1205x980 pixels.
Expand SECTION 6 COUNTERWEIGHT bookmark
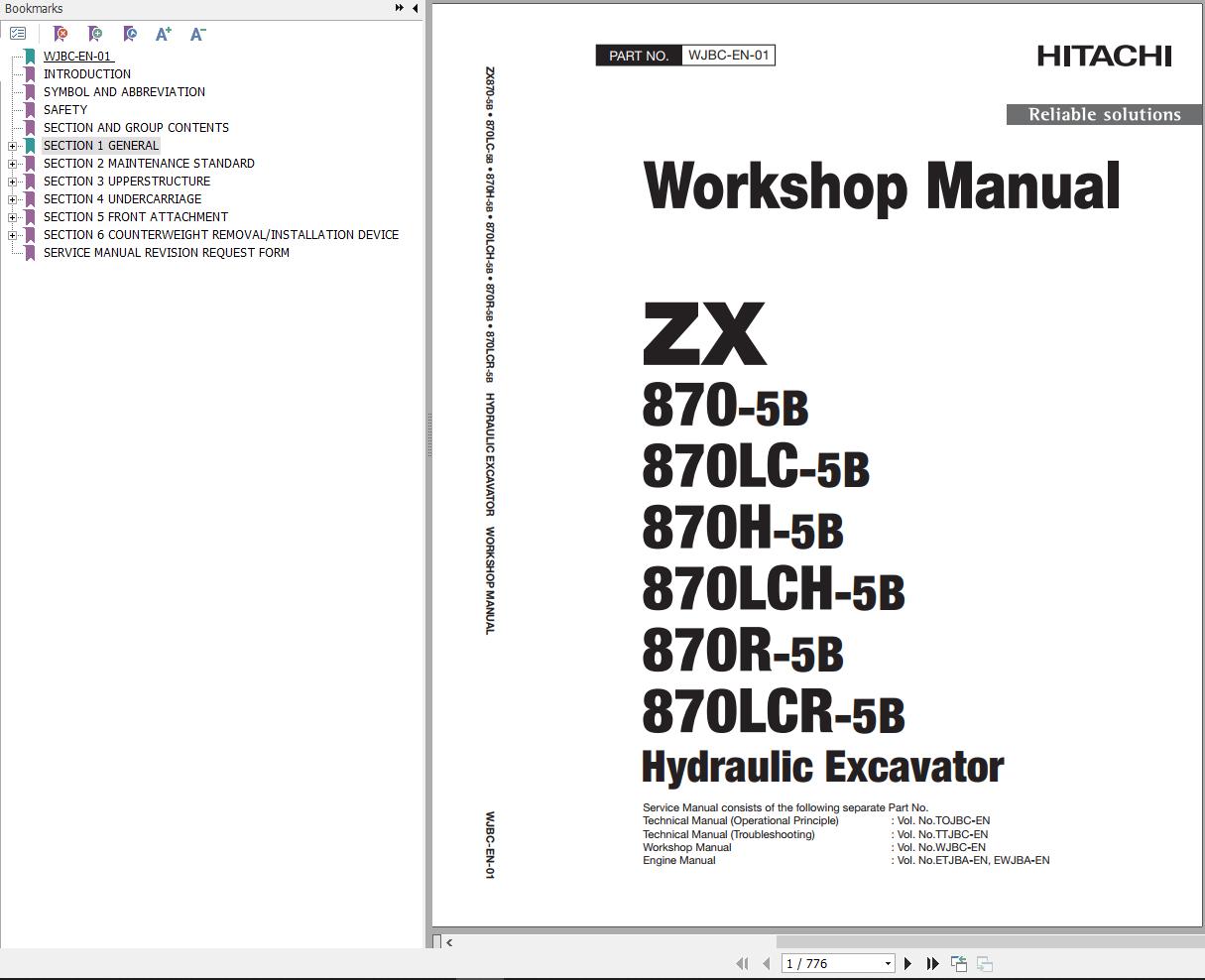click(x=12, y=235)
